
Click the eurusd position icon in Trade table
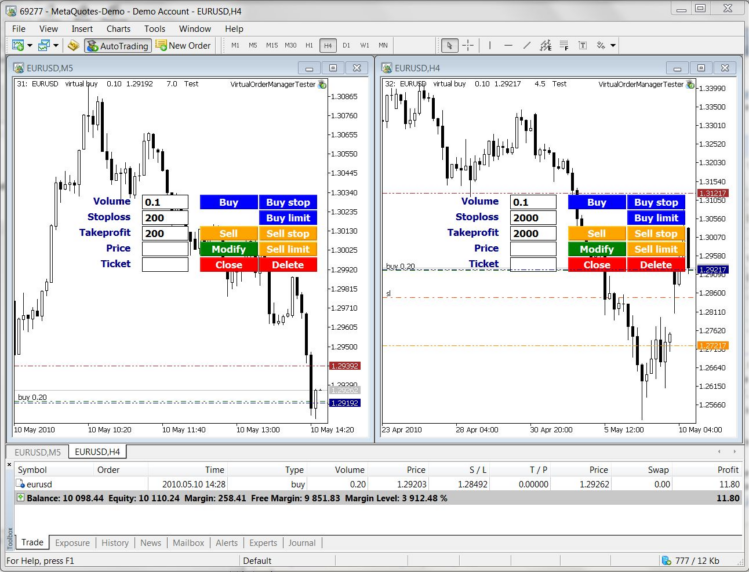coord(21,484)
